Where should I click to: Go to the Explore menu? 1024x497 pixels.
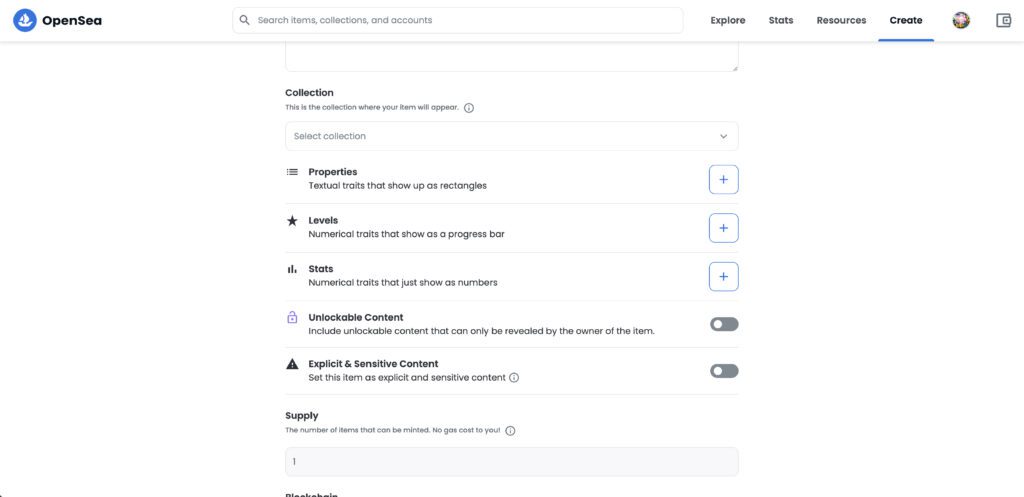(x=728, y=20)
